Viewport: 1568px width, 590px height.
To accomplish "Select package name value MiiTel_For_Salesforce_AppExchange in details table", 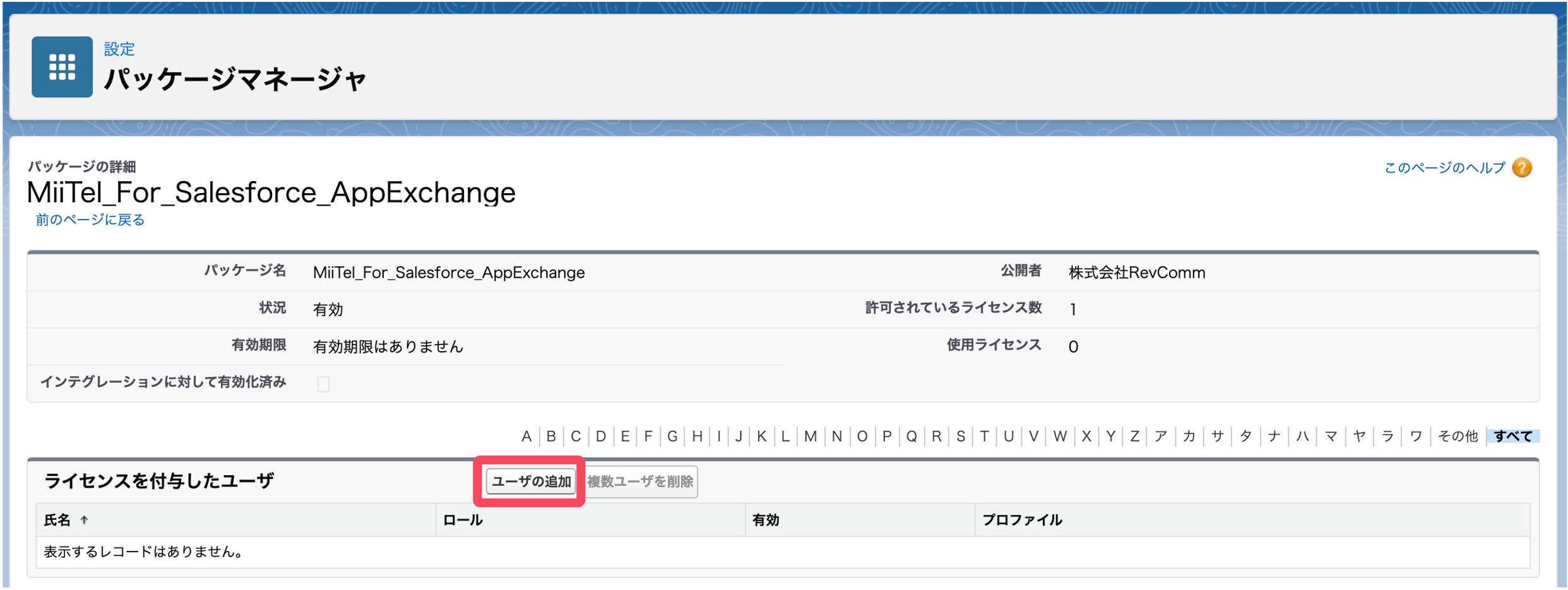I will pos(449,273).
